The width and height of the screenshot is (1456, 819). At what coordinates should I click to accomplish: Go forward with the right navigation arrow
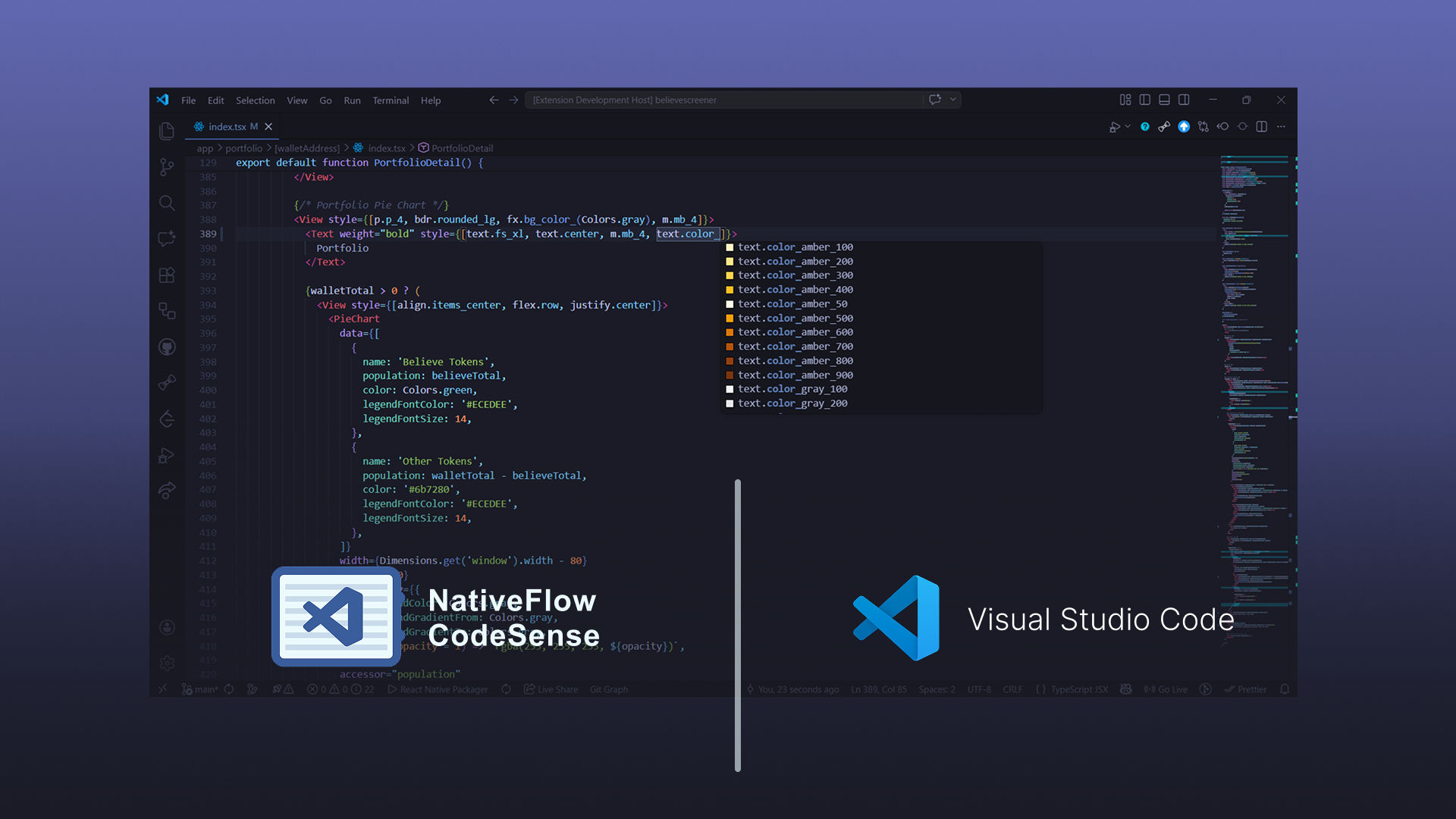513,100
